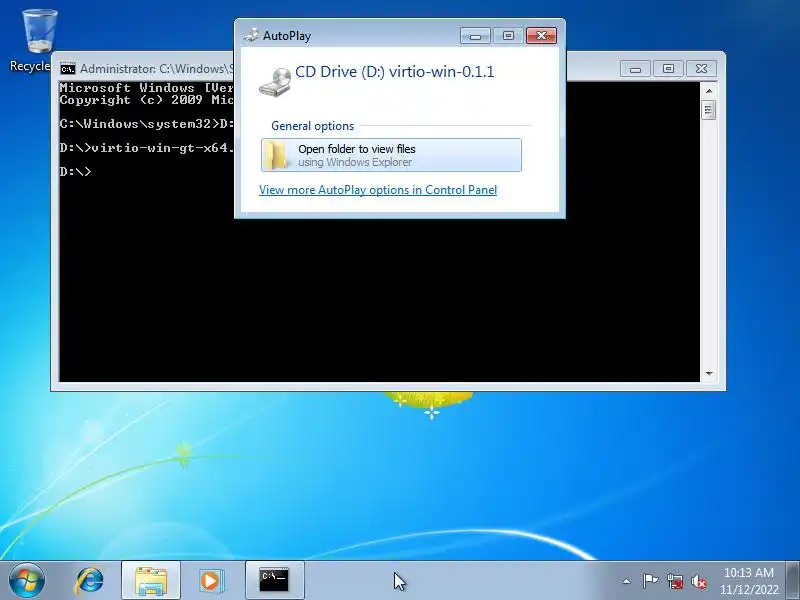Open folder to view files option

(x=391, y=155)
